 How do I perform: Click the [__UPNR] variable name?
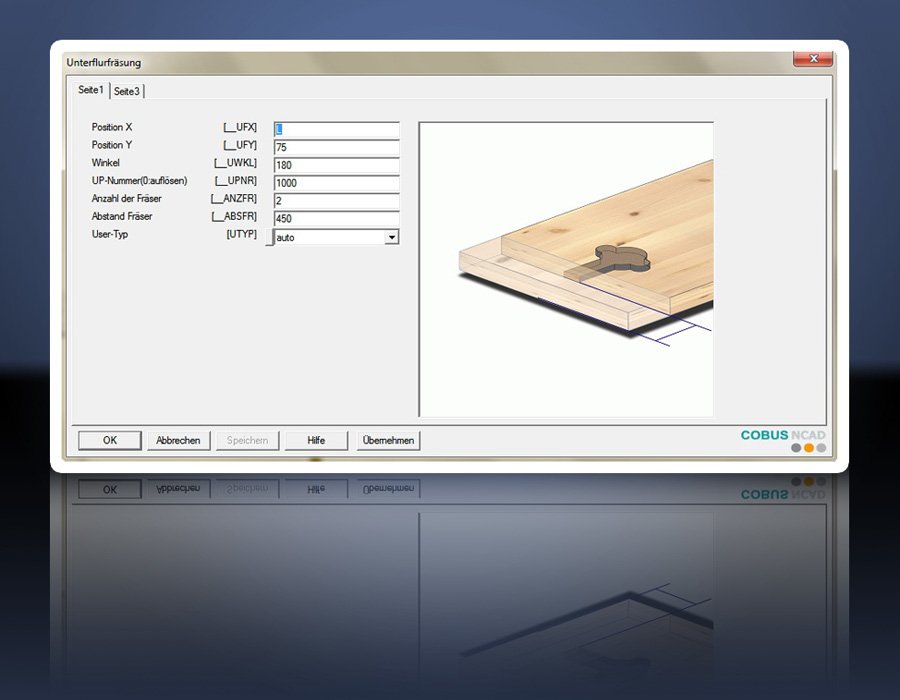click(236, 180)
